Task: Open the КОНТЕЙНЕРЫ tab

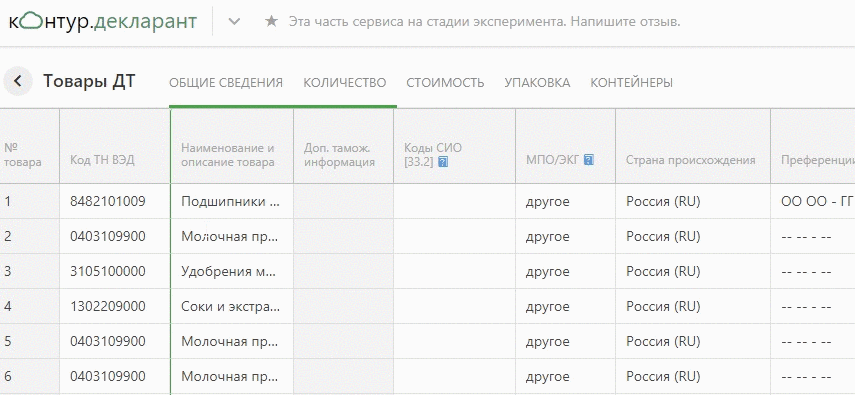Action: (631, 83)
